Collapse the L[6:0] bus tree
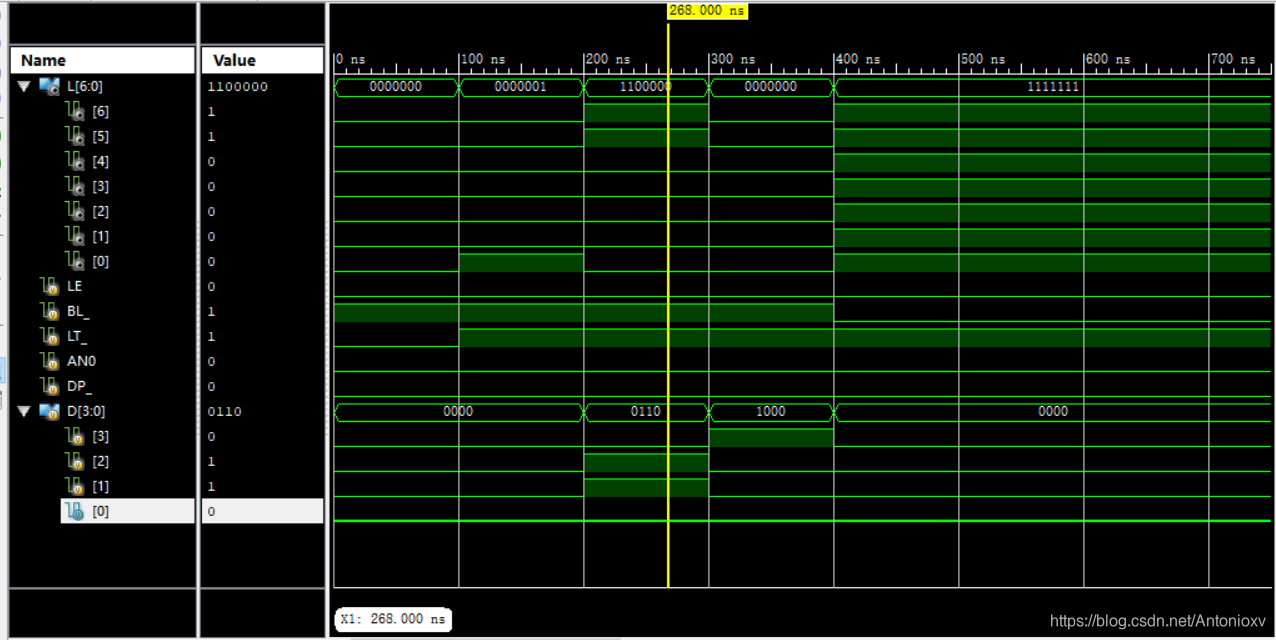This screenshot has height=640, width=1276. pyautogui.click(x=22, y=86)
